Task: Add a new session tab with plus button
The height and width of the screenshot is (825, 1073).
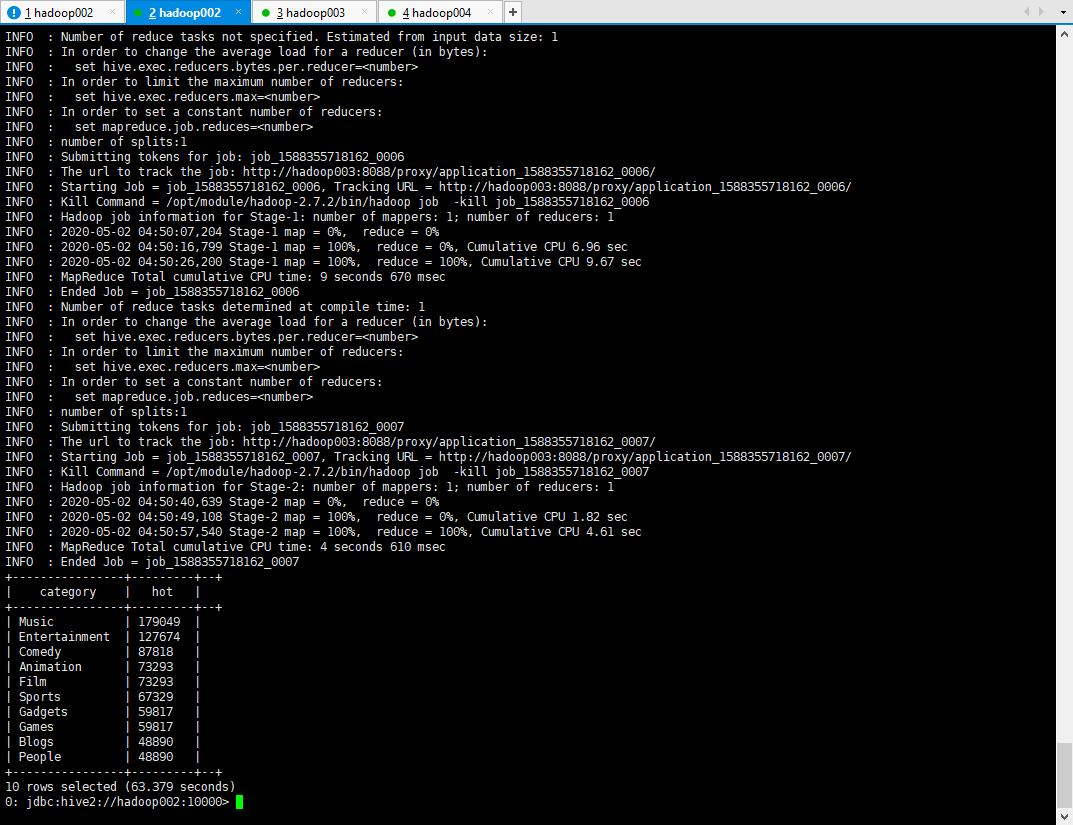Action: click(513, 12)
